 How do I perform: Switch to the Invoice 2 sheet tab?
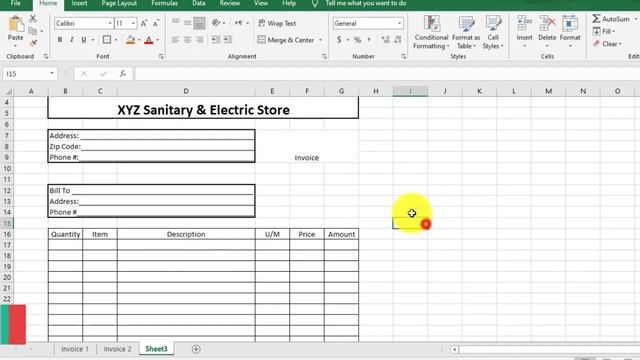tap(118, 349)
